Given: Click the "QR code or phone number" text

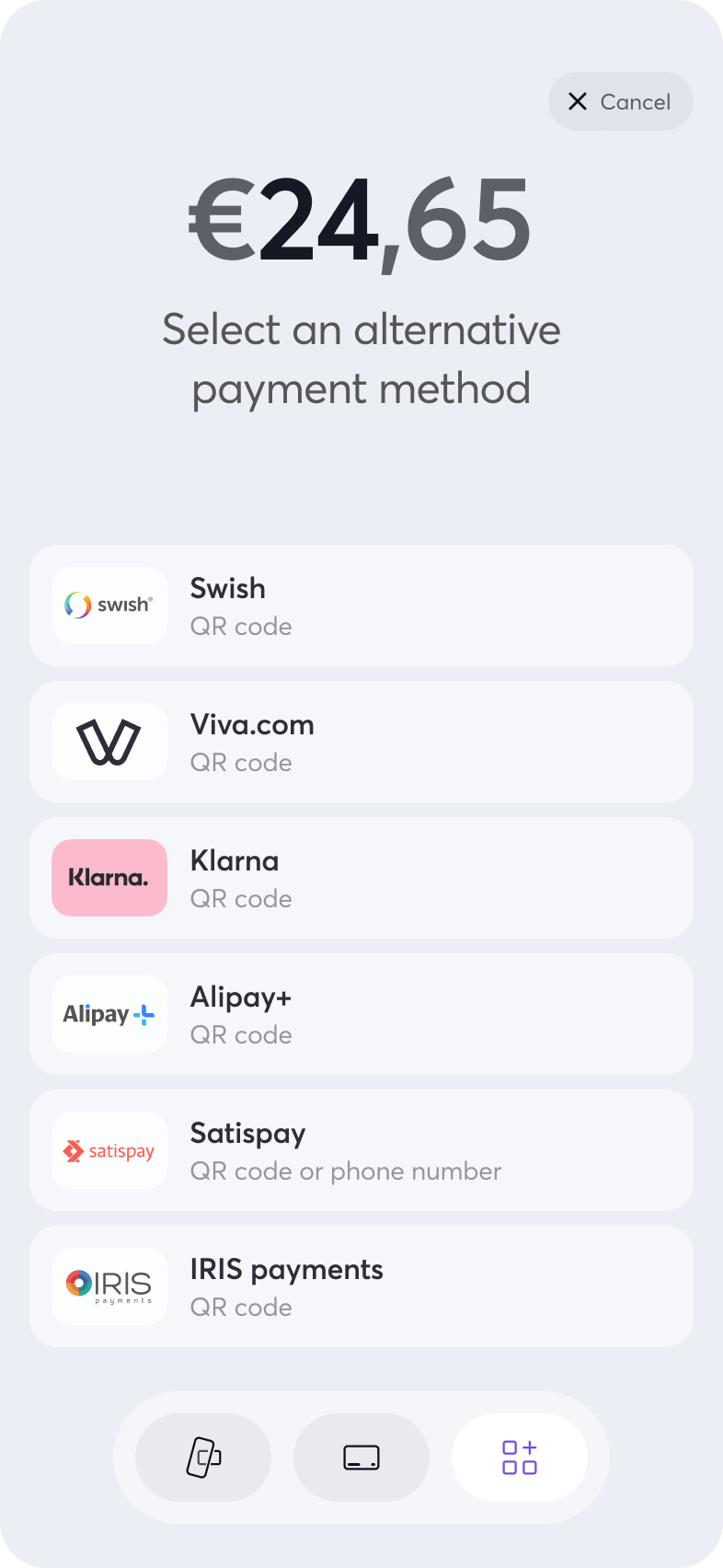Looking at the screenshot, I should [x=346, y=1171].
